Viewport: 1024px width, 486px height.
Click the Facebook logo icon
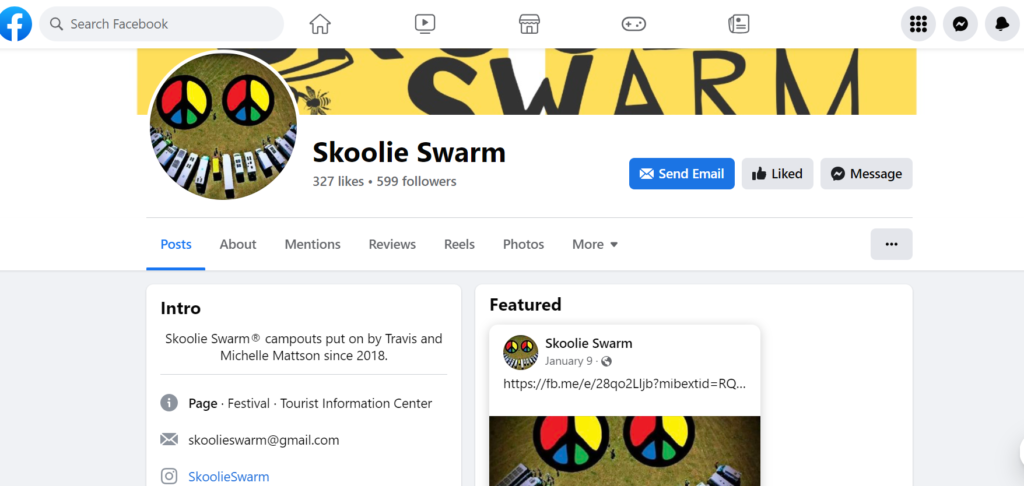tap(15, 24)
